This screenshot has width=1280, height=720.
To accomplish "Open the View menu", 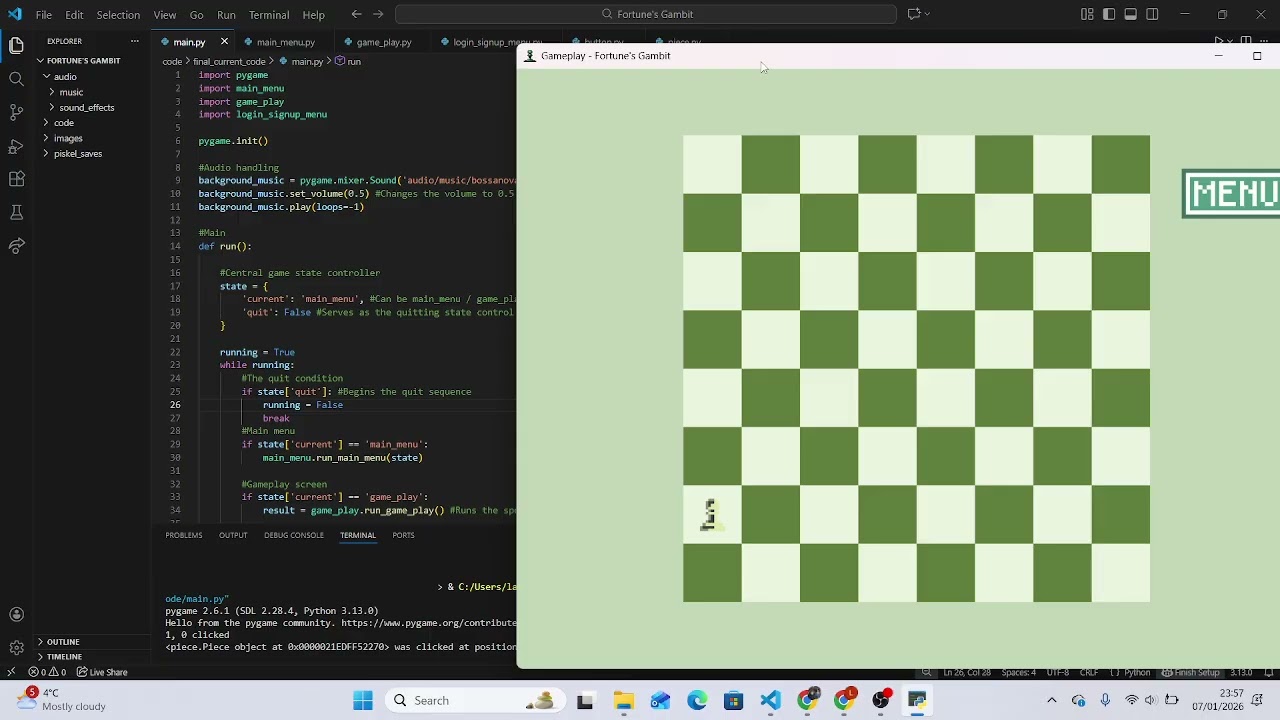I will (x=165, y=15).
